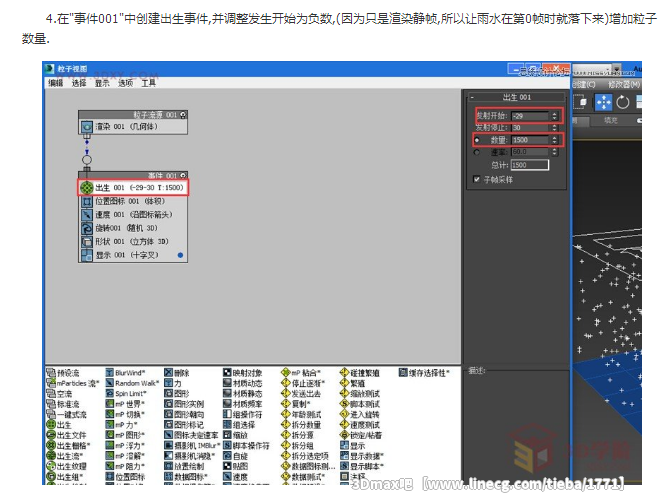Activate the Rotate tool in main toolbar

pyautogui.click(x=622, y=102)
